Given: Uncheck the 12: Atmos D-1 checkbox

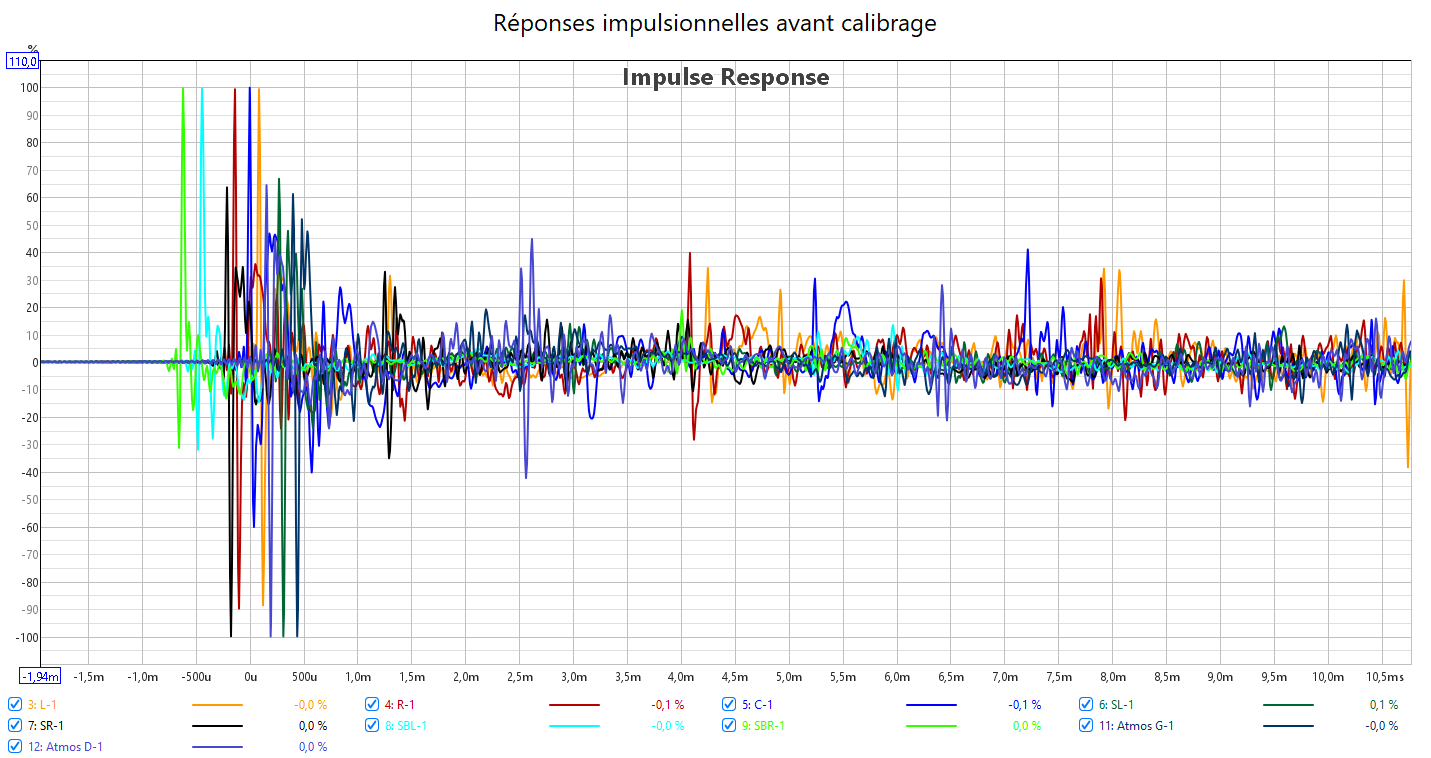Looking at the screenshot, I should pyautogui.click(x=15, y=746).
